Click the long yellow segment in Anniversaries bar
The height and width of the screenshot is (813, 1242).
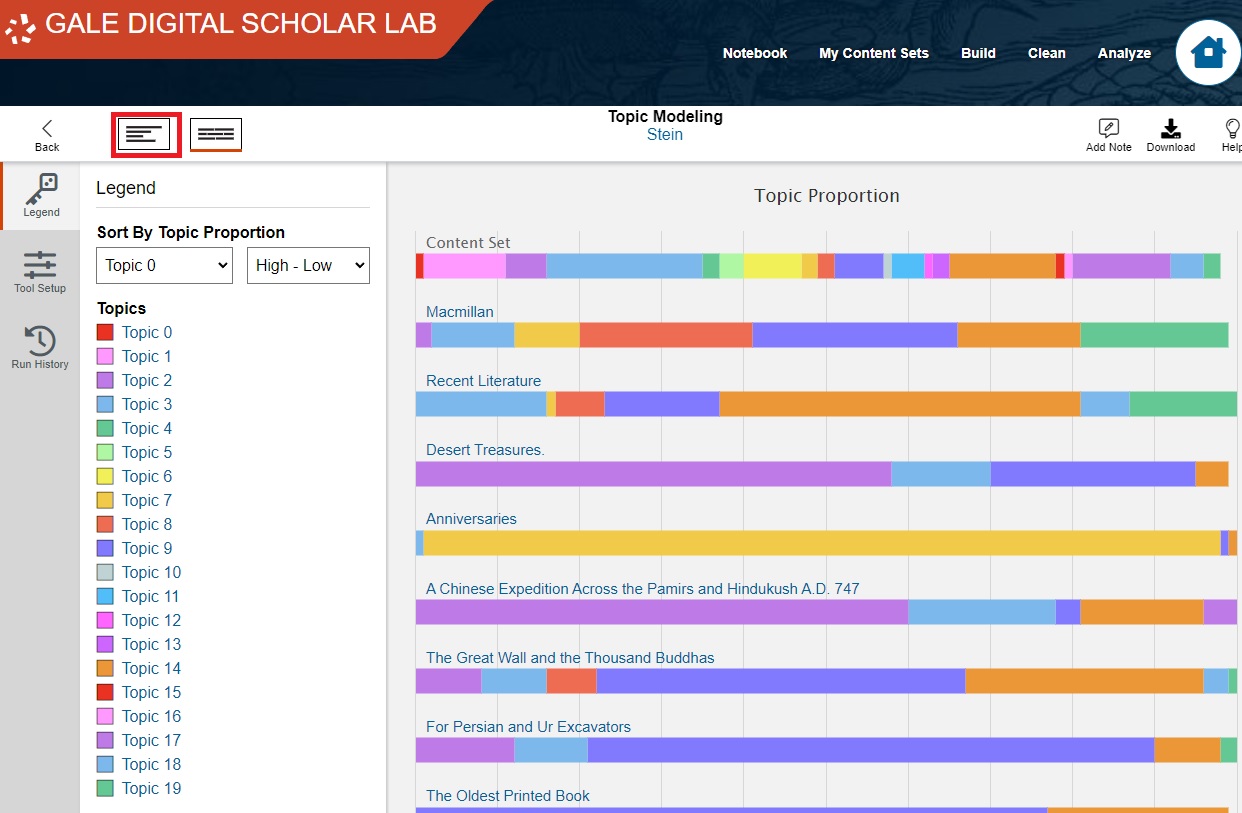[821, 543]
